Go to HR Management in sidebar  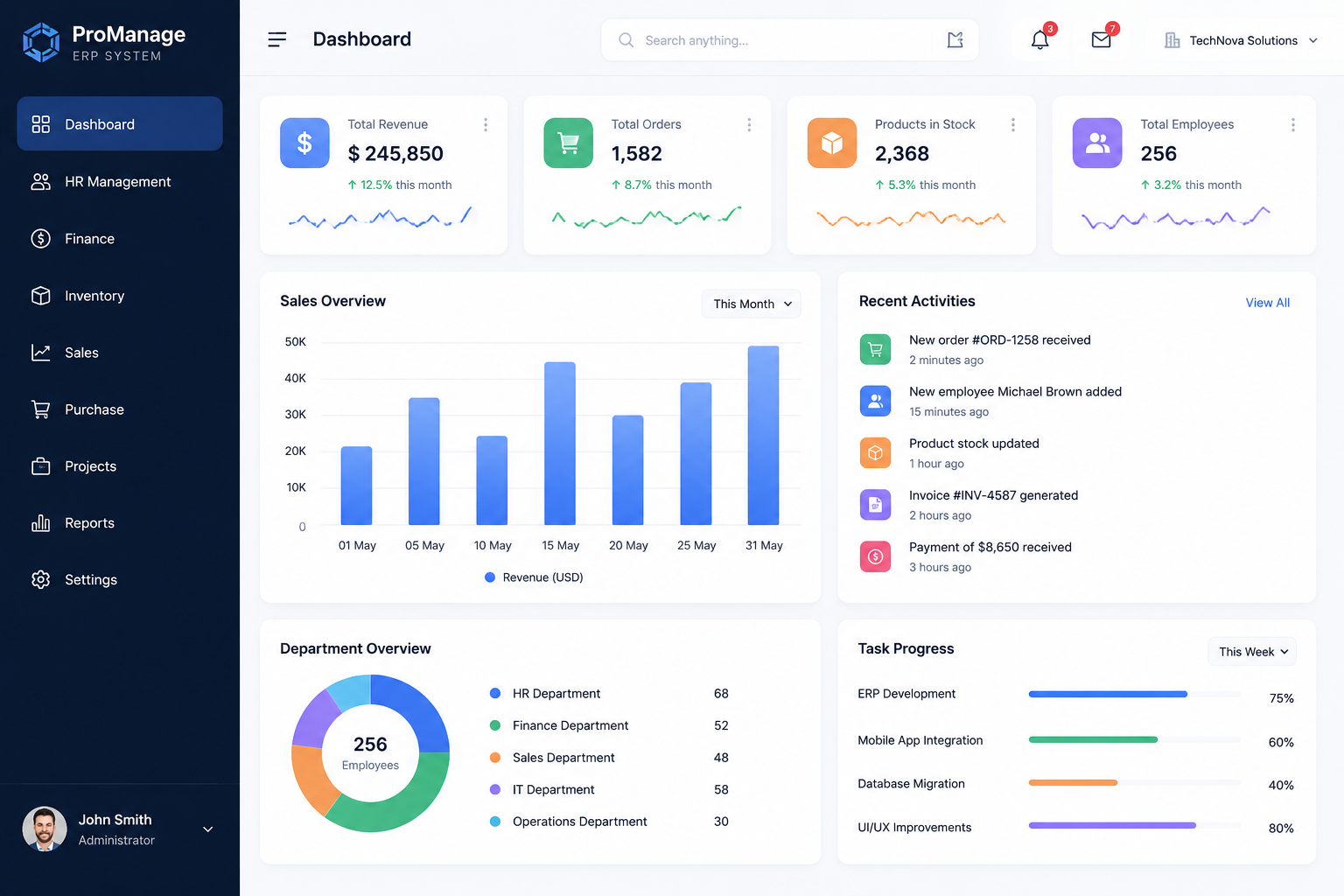coord(120,182)
